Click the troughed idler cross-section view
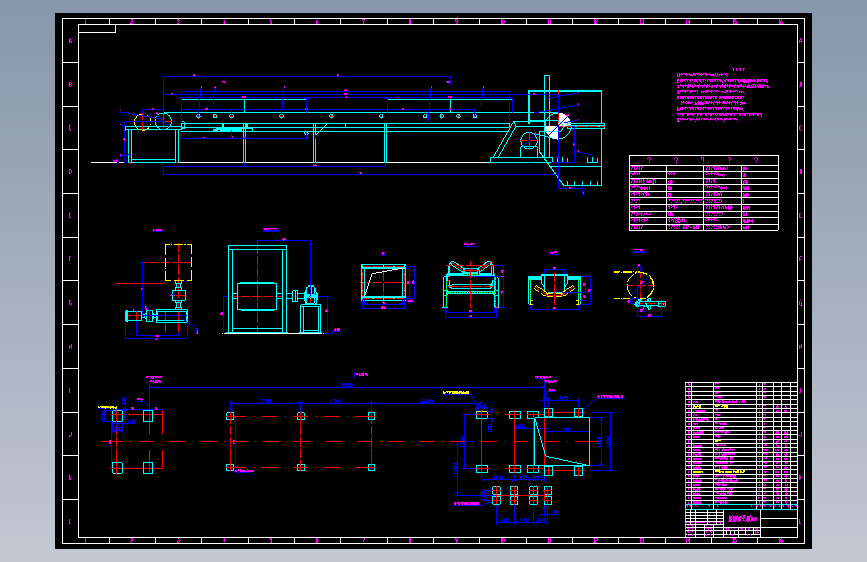This screenshot has width=867, height=562. coord(473,288)
